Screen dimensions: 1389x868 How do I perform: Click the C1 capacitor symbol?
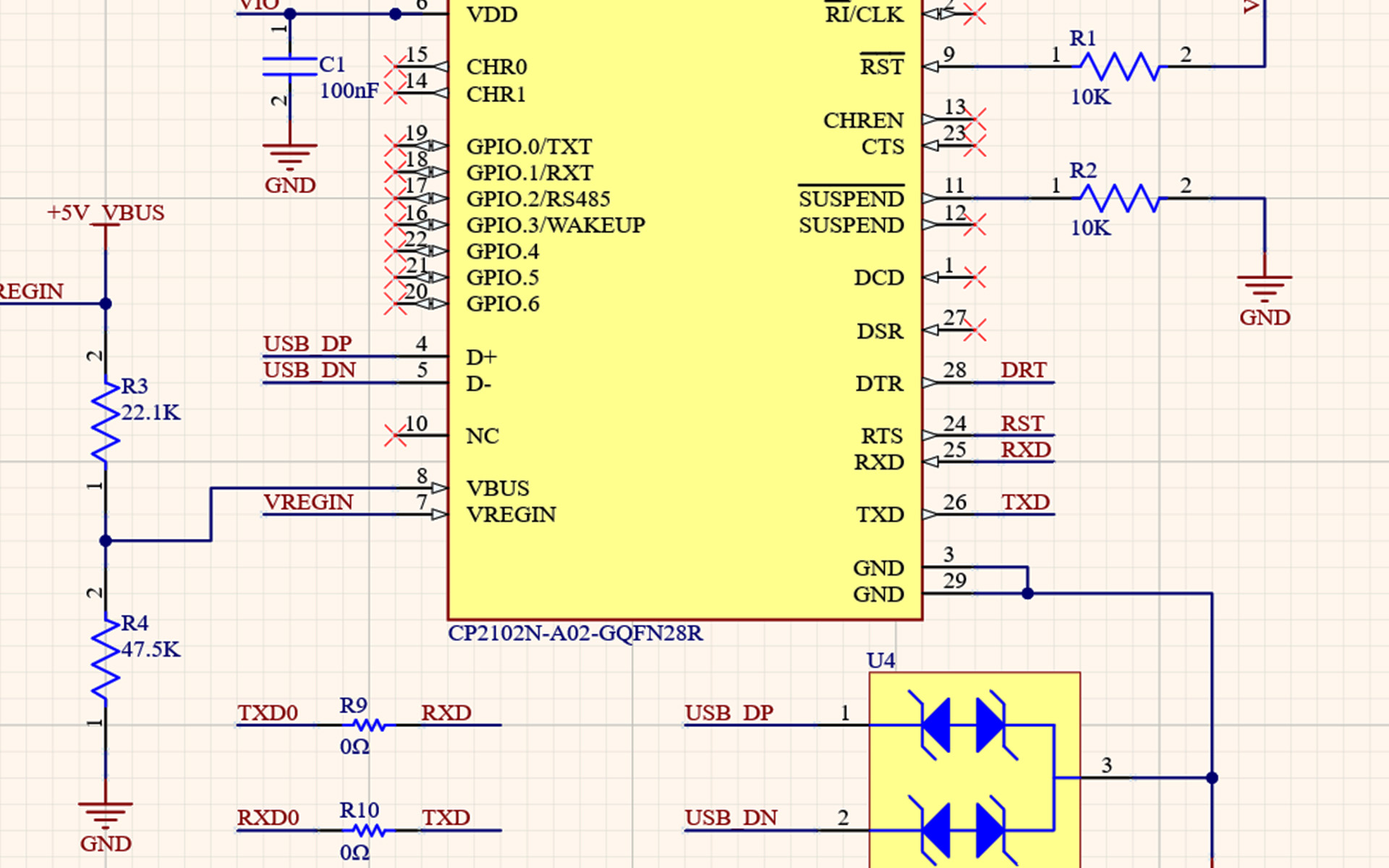point(289,67)
